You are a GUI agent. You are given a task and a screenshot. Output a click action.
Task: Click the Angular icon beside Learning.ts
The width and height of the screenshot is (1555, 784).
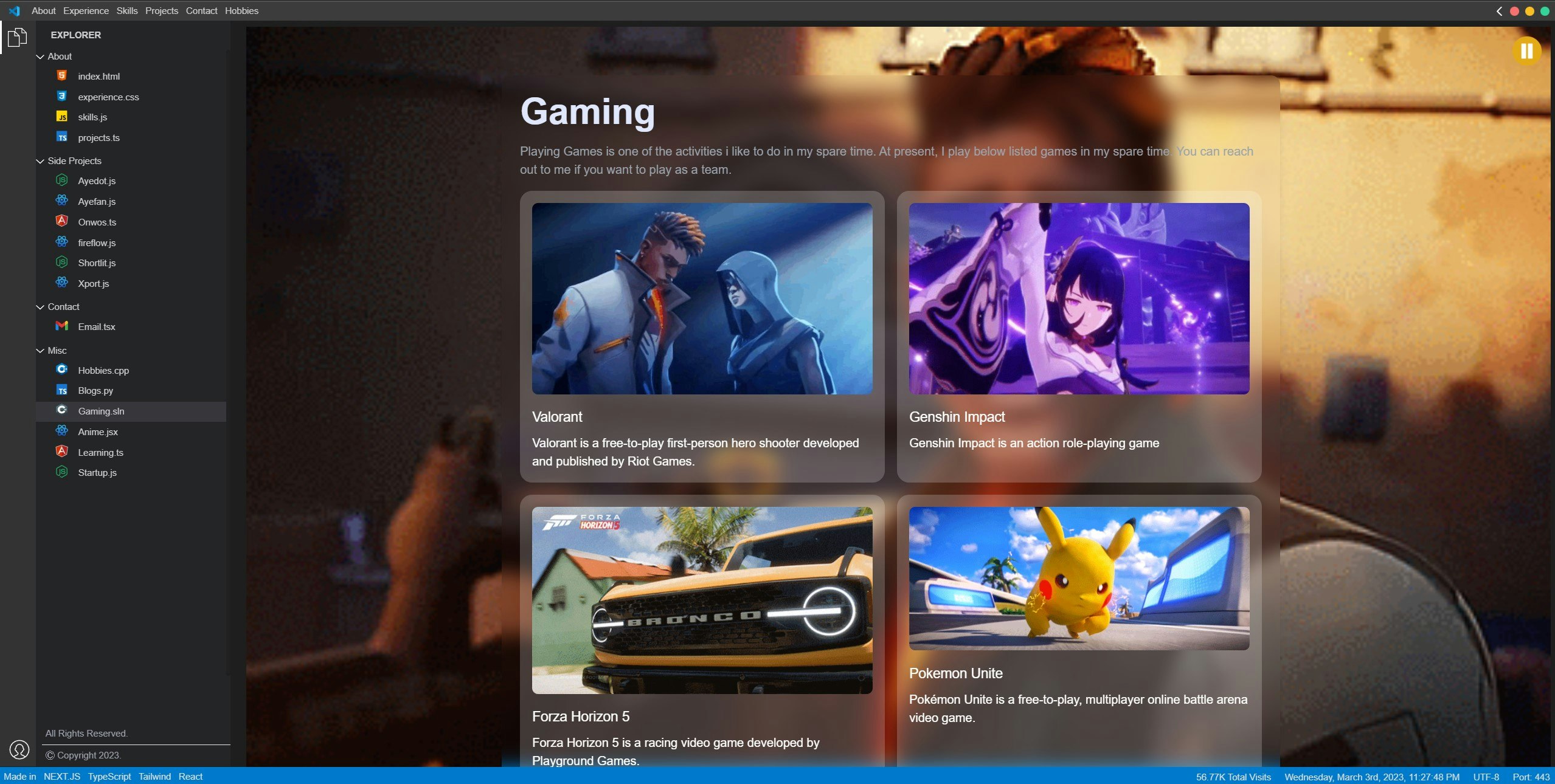(x=61, y=452)
